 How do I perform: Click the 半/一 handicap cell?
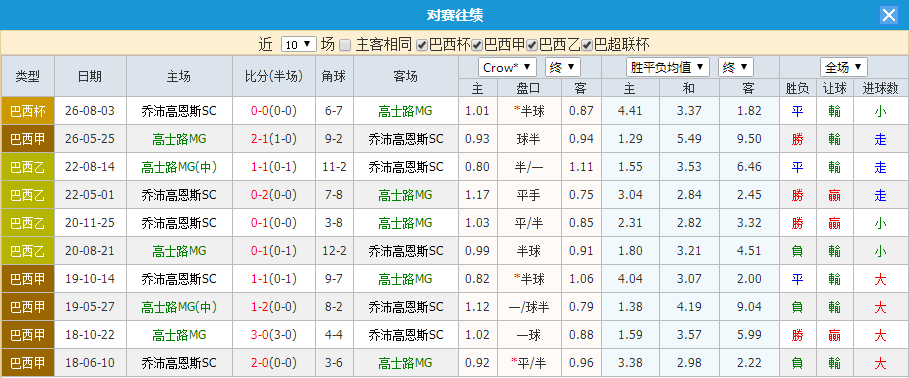[528, 167]
